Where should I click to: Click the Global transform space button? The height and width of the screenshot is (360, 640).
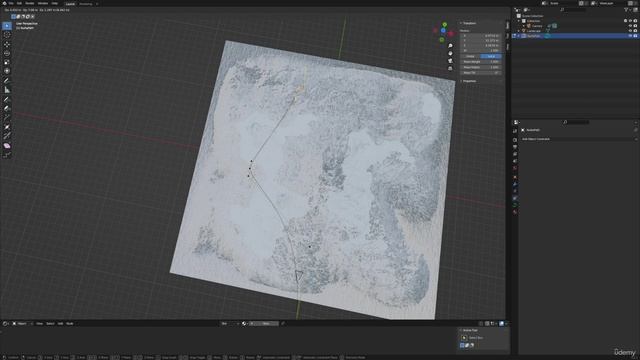coord(470,56)
